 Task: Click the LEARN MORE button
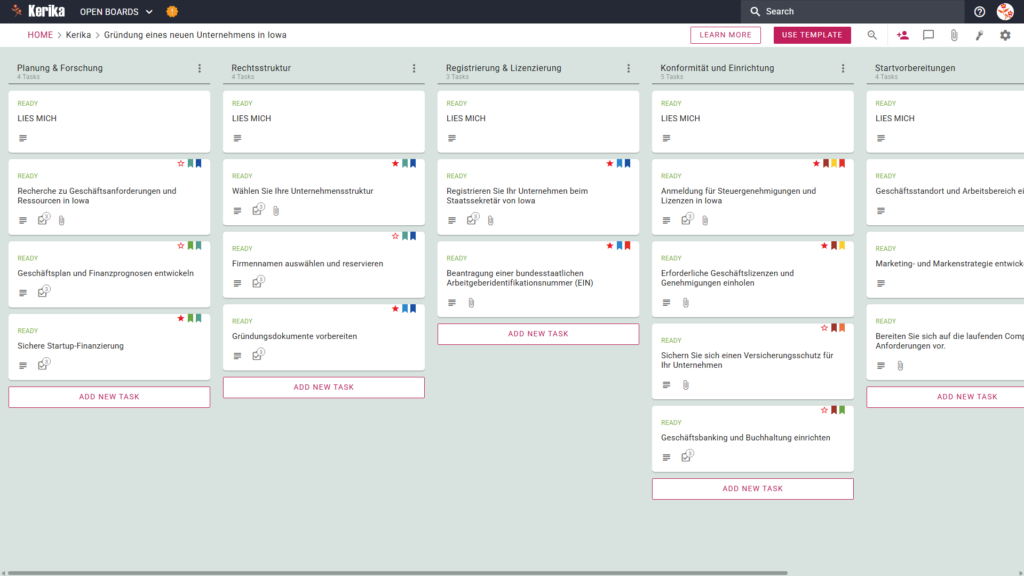tap(725, 35)
